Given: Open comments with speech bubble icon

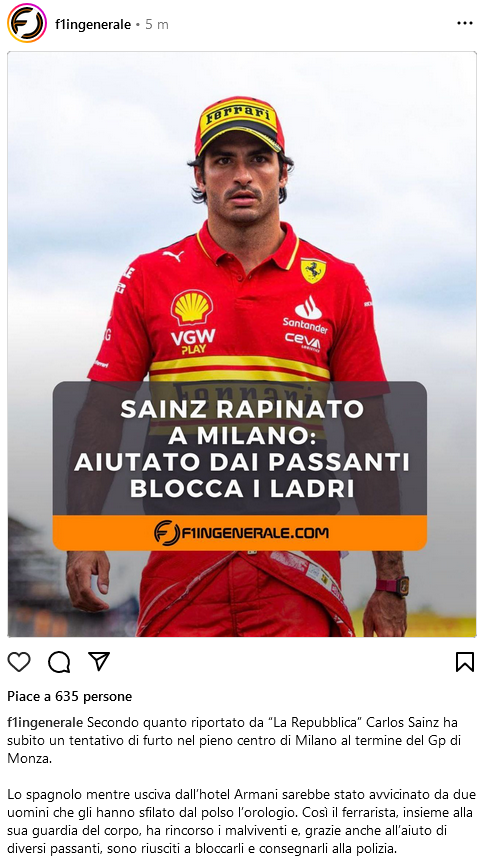Looking at the screenshot, I should [x=59, y=662].
